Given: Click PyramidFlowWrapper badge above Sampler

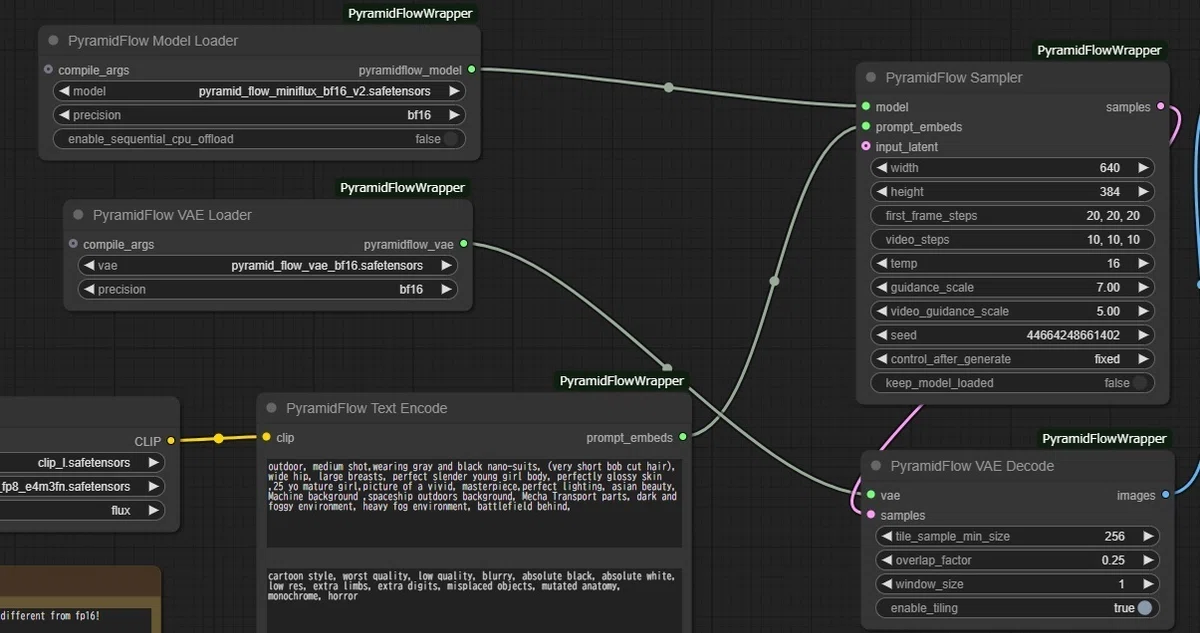Looking at the screenshot, I should 1099,50.
